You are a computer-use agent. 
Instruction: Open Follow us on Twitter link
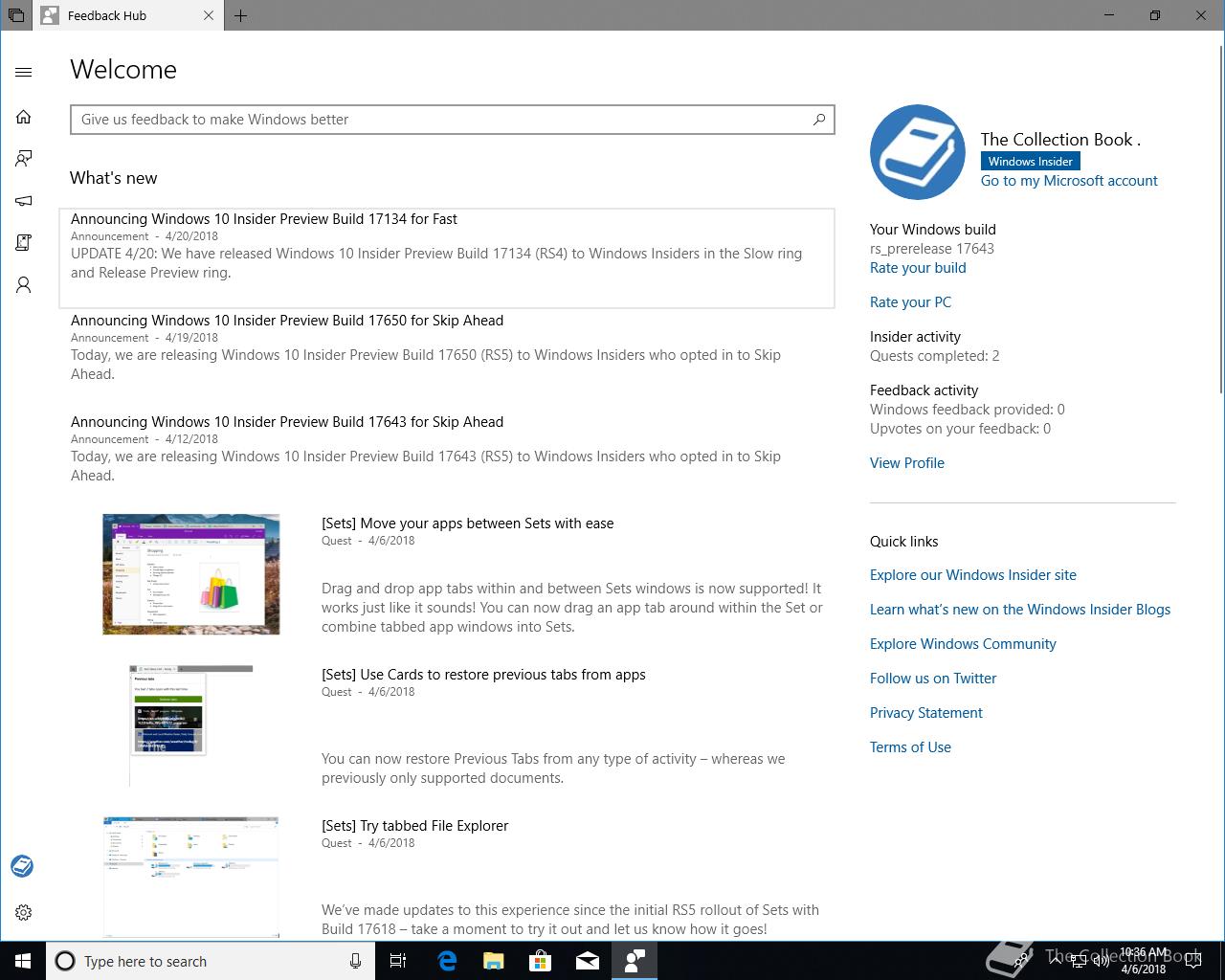point(933,679)
